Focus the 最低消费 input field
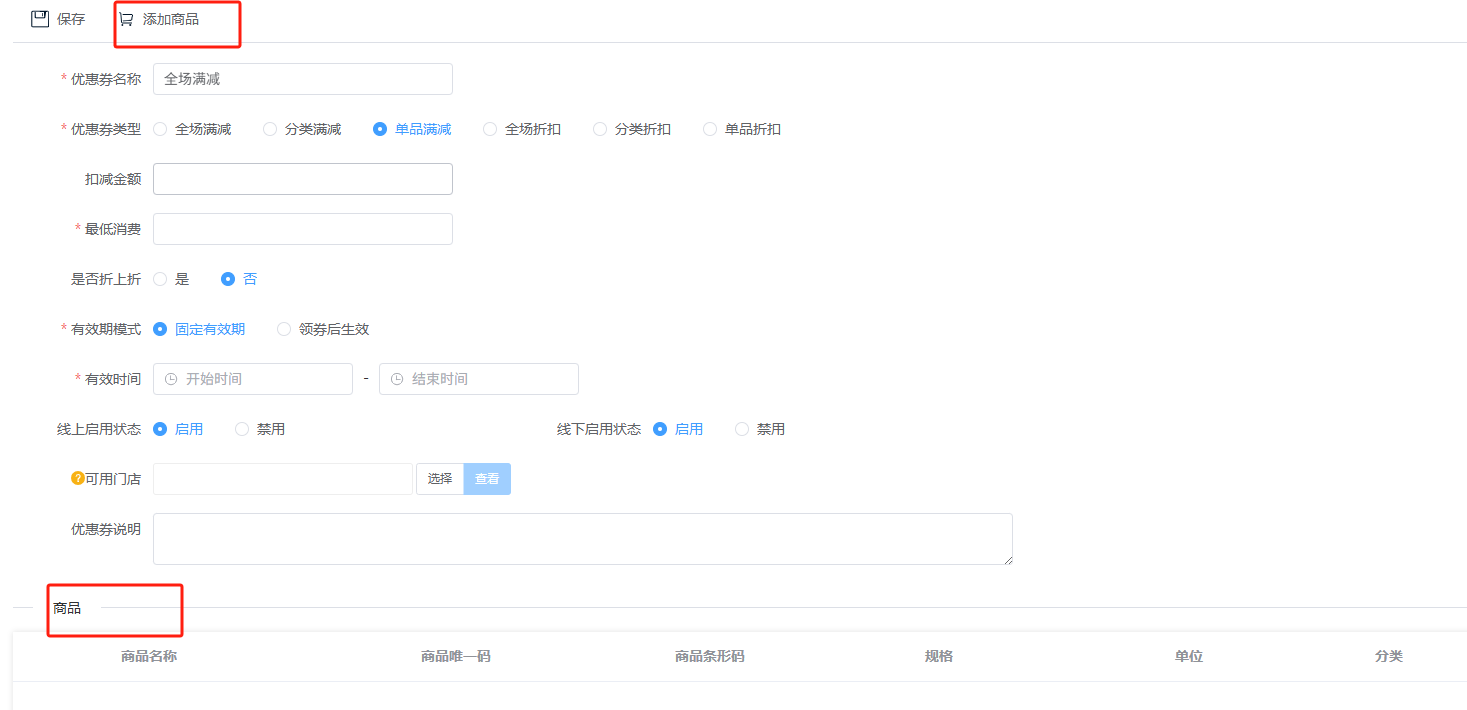The image size is (1467, 710). click(x=302, y=229)
